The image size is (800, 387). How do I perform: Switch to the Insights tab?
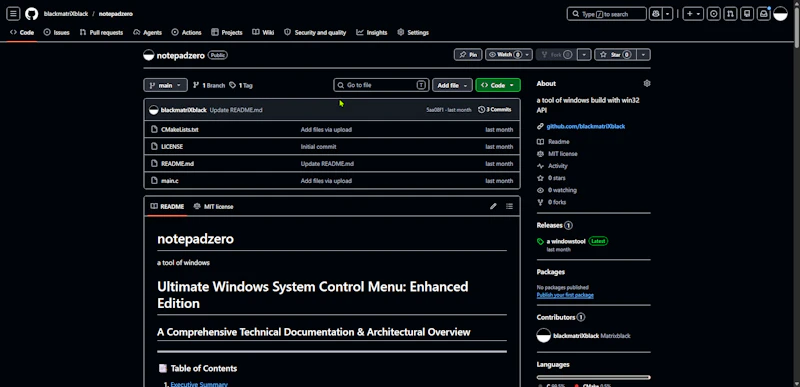click(371, 32)
